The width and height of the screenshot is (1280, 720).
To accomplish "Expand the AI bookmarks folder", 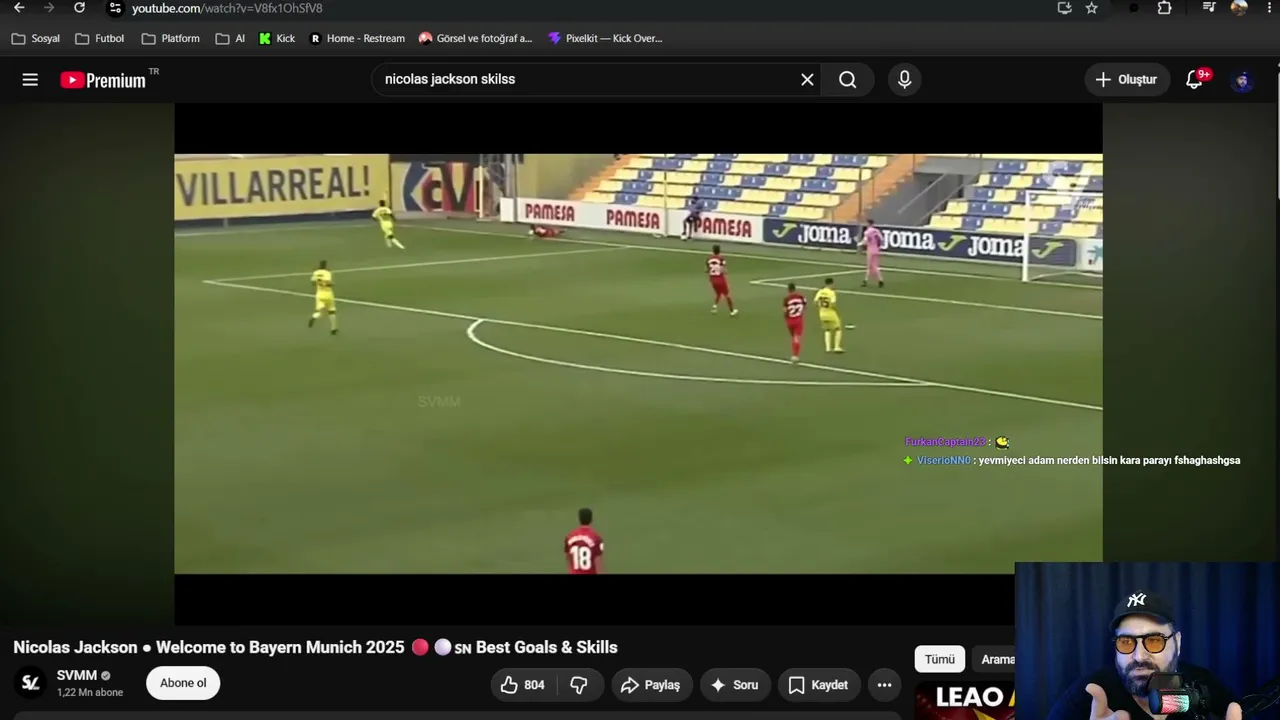I will click(x=230, y=39).
